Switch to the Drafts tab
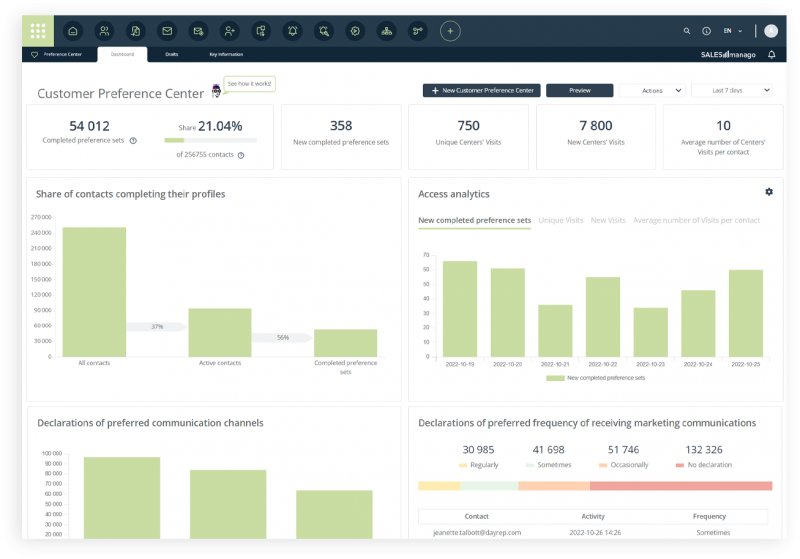The width and height of the screenshot is (800, 559). tap(172, 54)
